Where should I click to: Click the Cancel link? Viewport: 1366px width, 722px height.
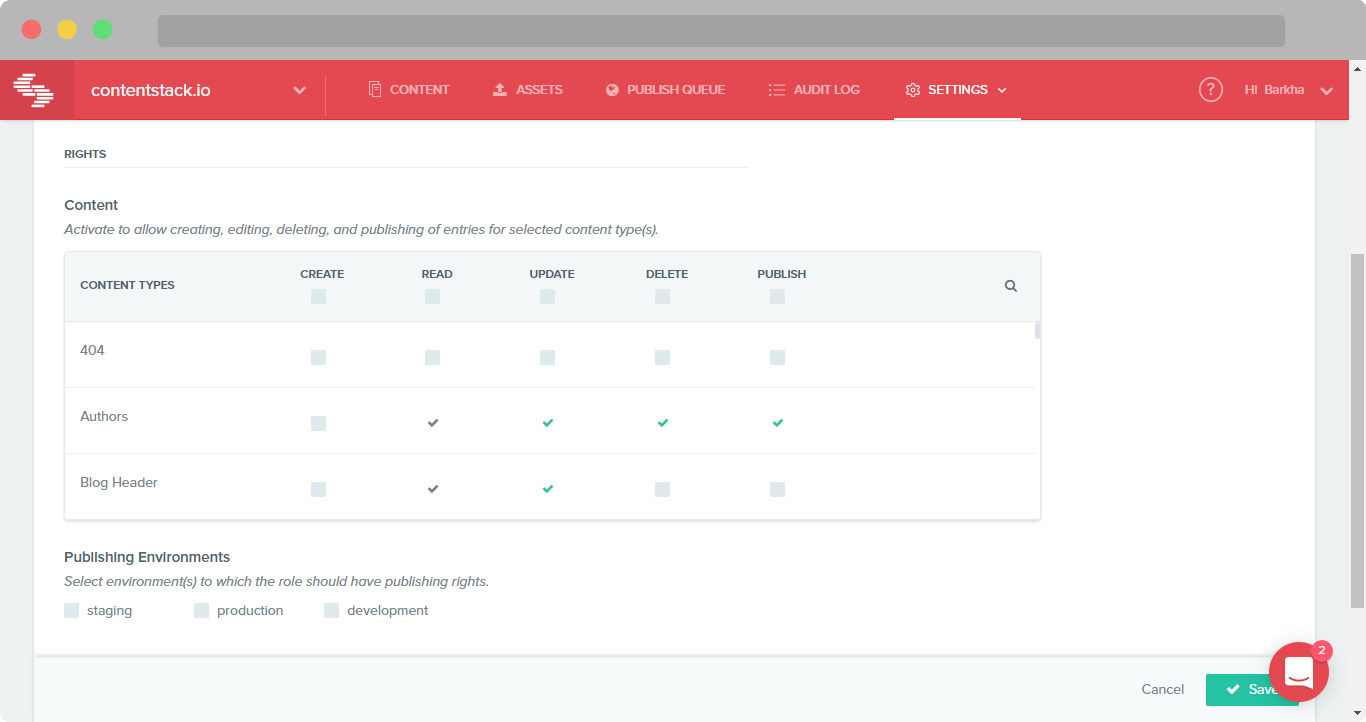pos(1163,689)
